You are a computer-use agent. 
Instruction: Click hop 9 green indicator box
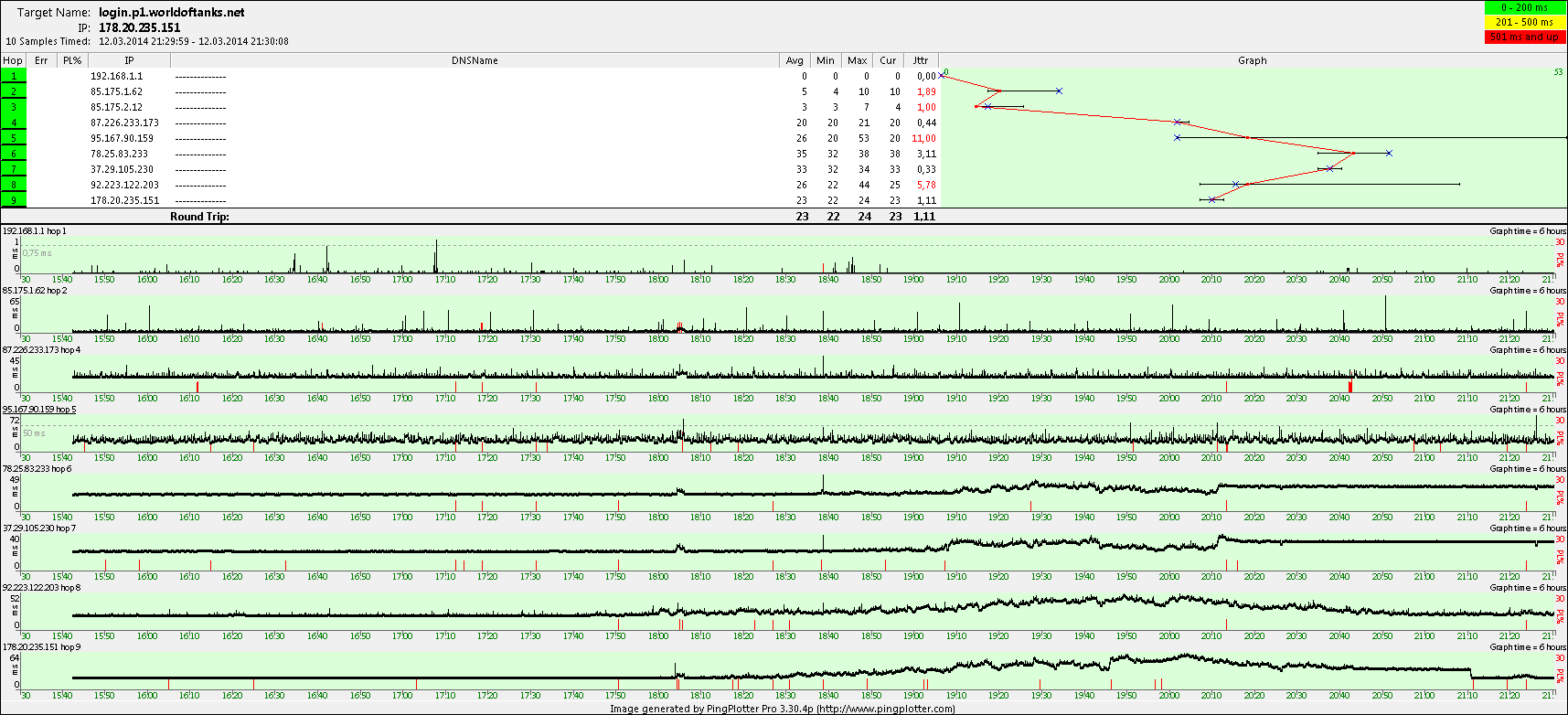(14, 200)
